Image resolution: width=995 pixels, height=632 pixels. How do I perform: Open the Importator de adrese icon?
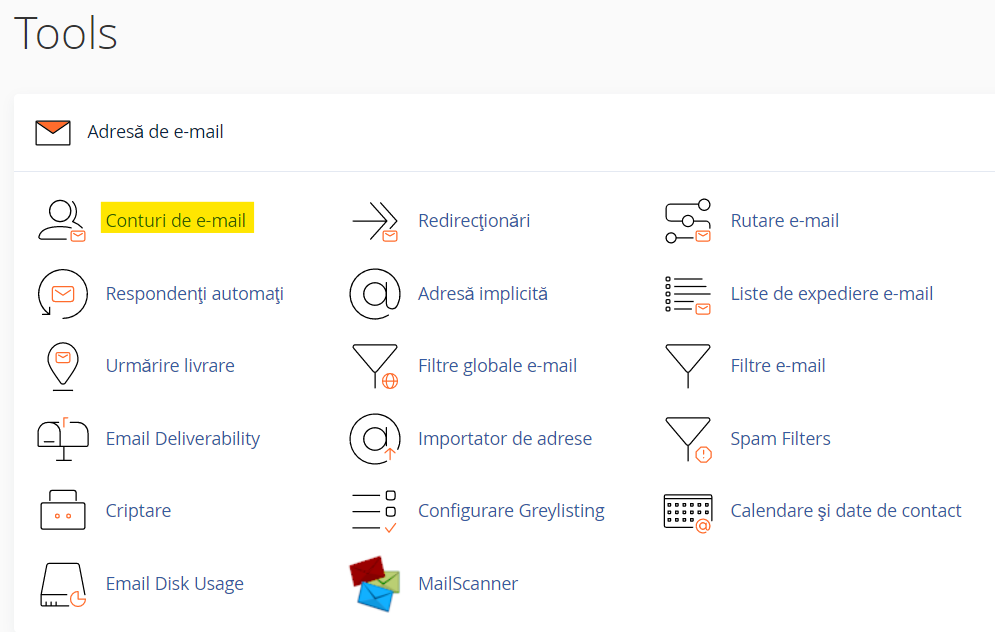point(375,439)
